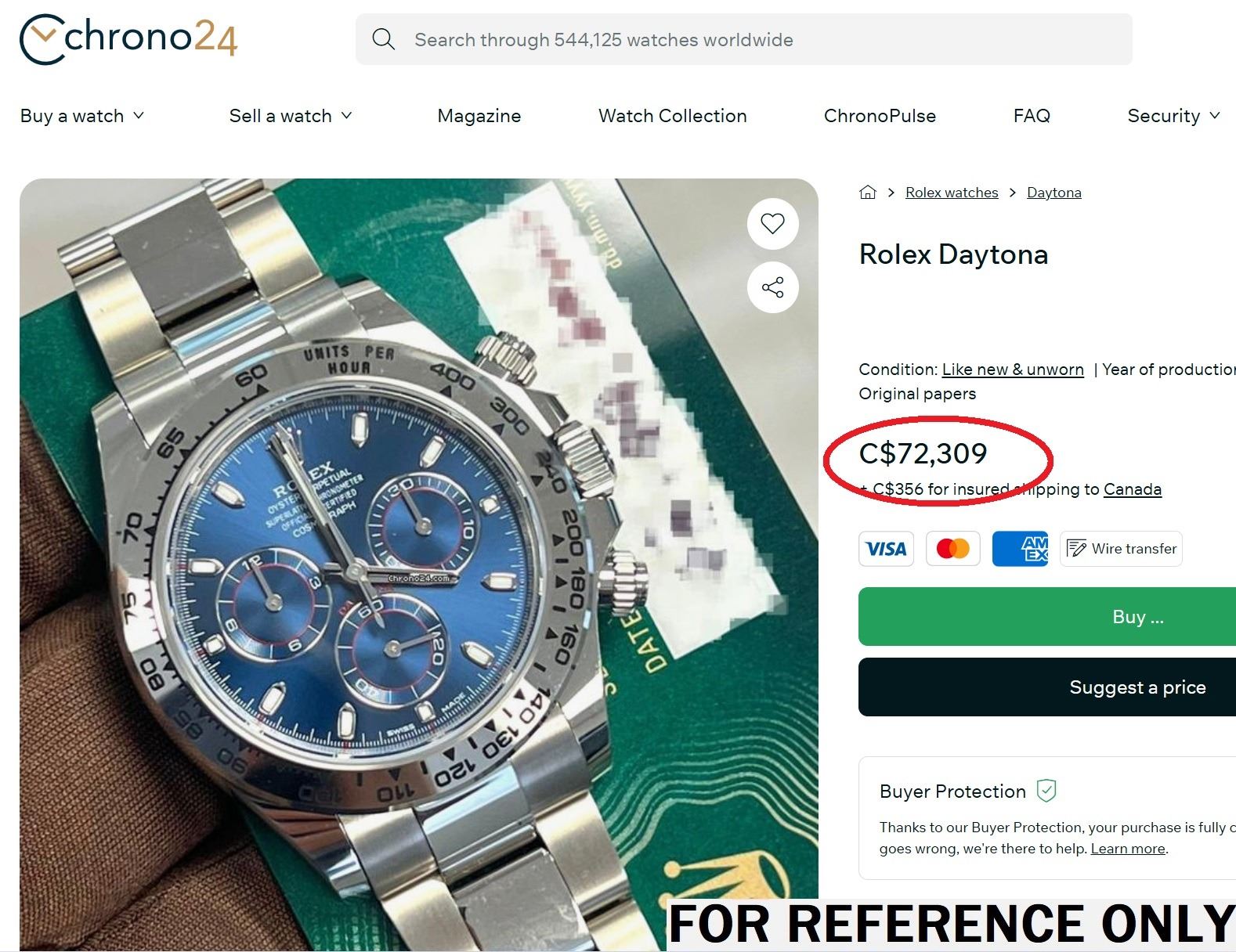Click the home breadcrumb icon

point(867,193)
